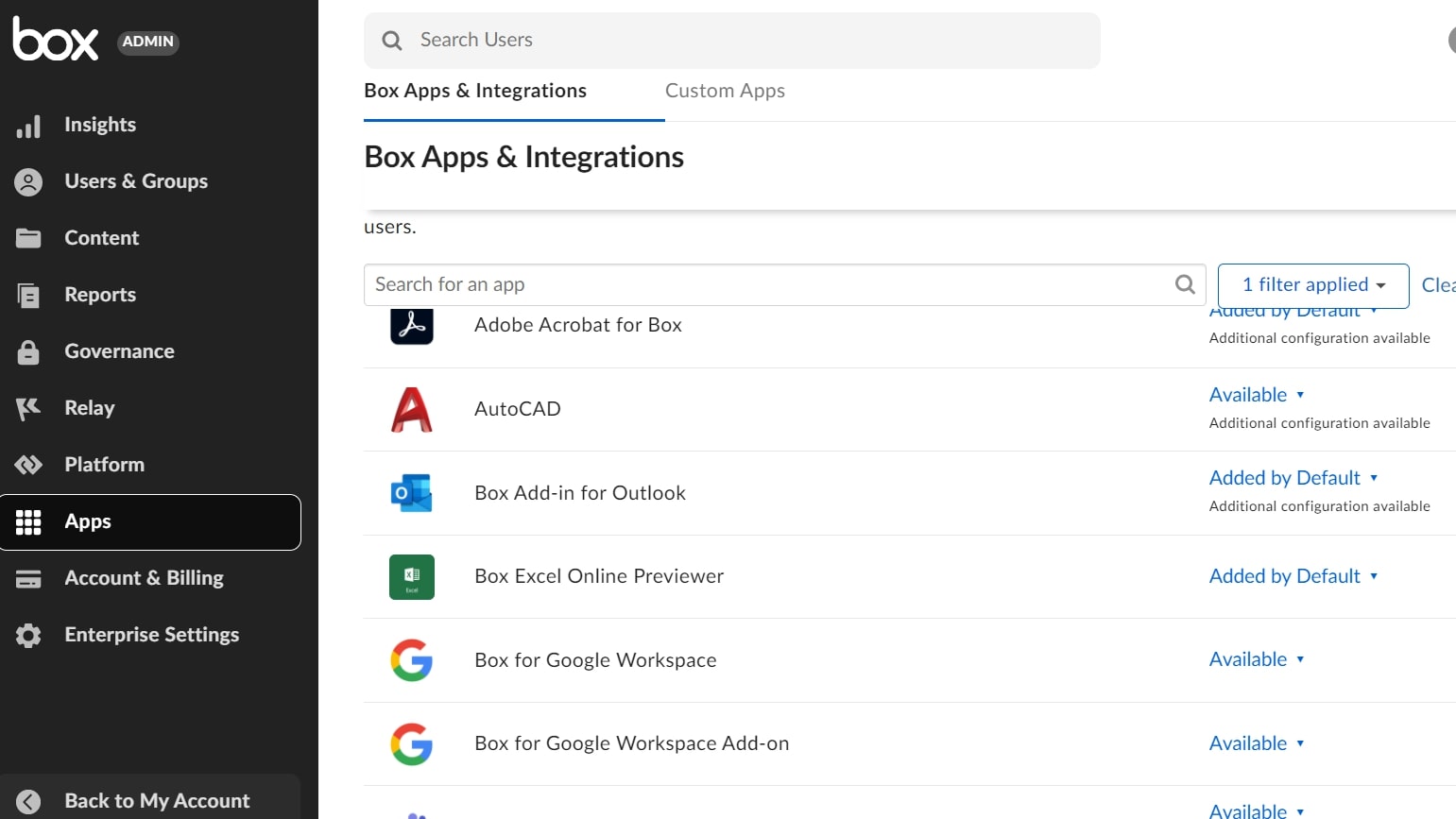Viewport: 1456px width, 819px height.
Task: Click the Enterprise Settings gear icon
Action: (x=28, y=636)
